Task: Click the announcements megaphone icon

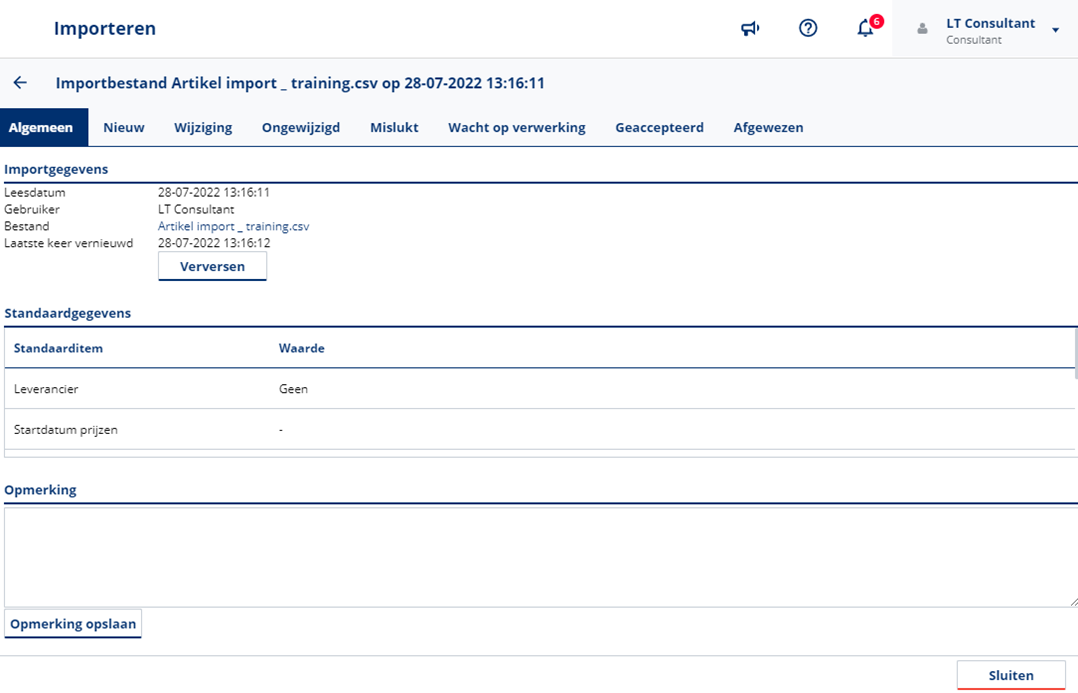Action: (x=750, y=29)
